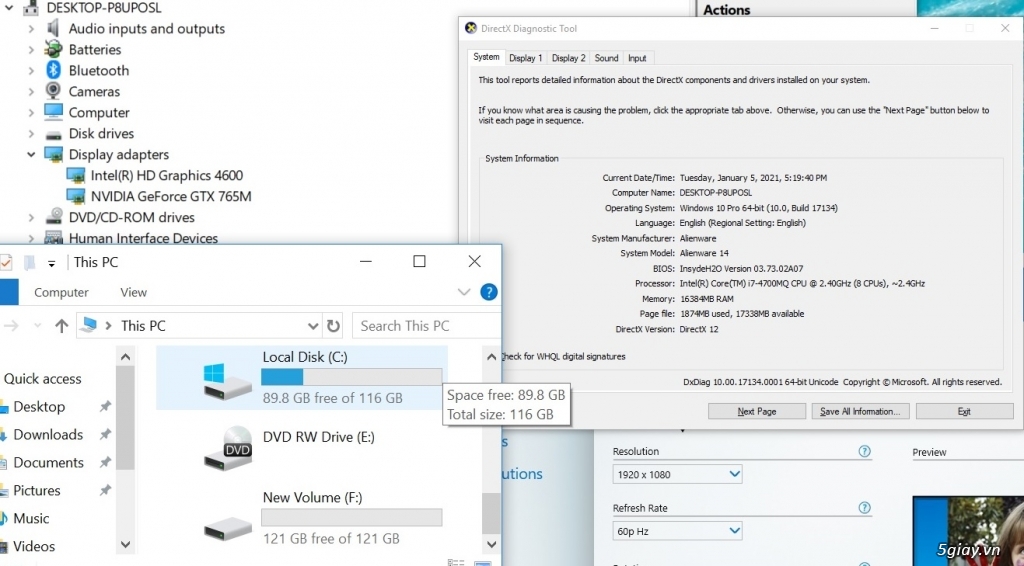The width and height of the screenshot is (1024, 566).
Task: Click the DVD/CD-ROM drives icon
Action: (x=54, y=217)
